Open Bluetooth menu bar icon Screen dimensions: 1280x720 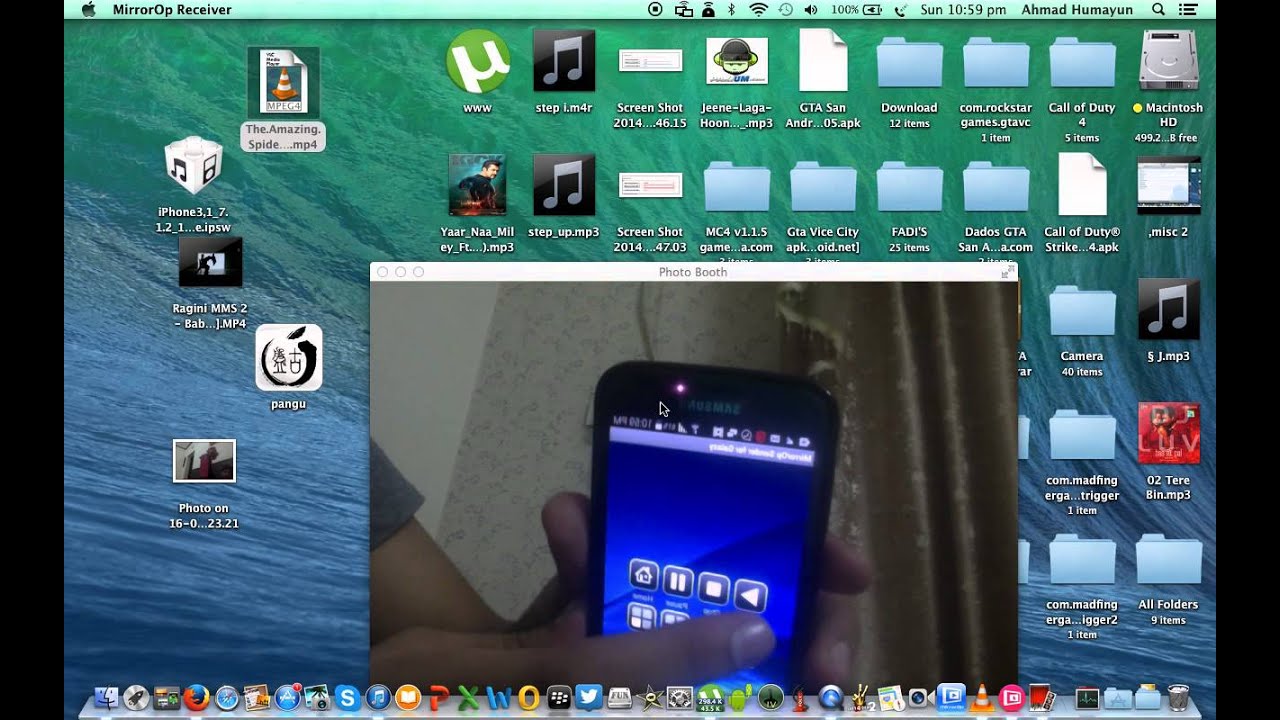coord(731,9)
